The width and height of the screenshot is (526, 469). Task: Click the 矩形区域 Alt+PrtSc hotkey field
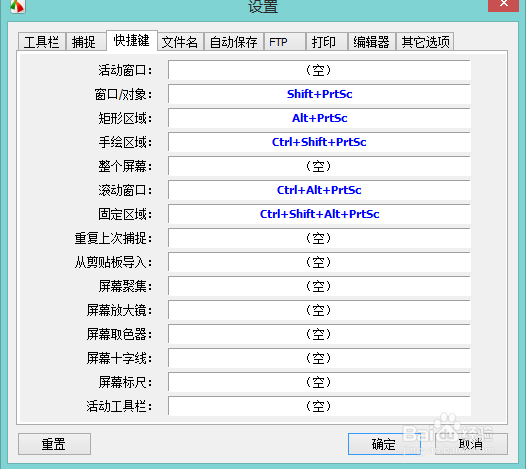coord(319,118)
